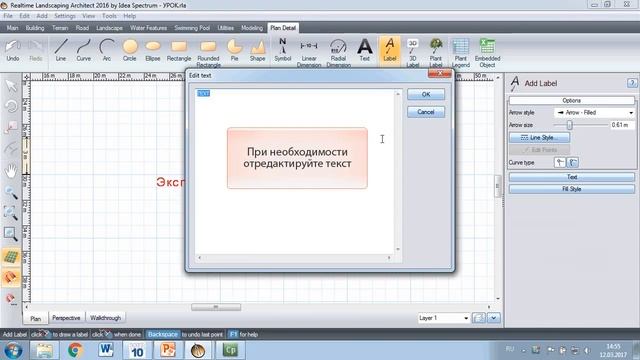Click the Redo icon
Image resolution: width=640 pixels, height=360 pixels.
click(x=36, y=50)
